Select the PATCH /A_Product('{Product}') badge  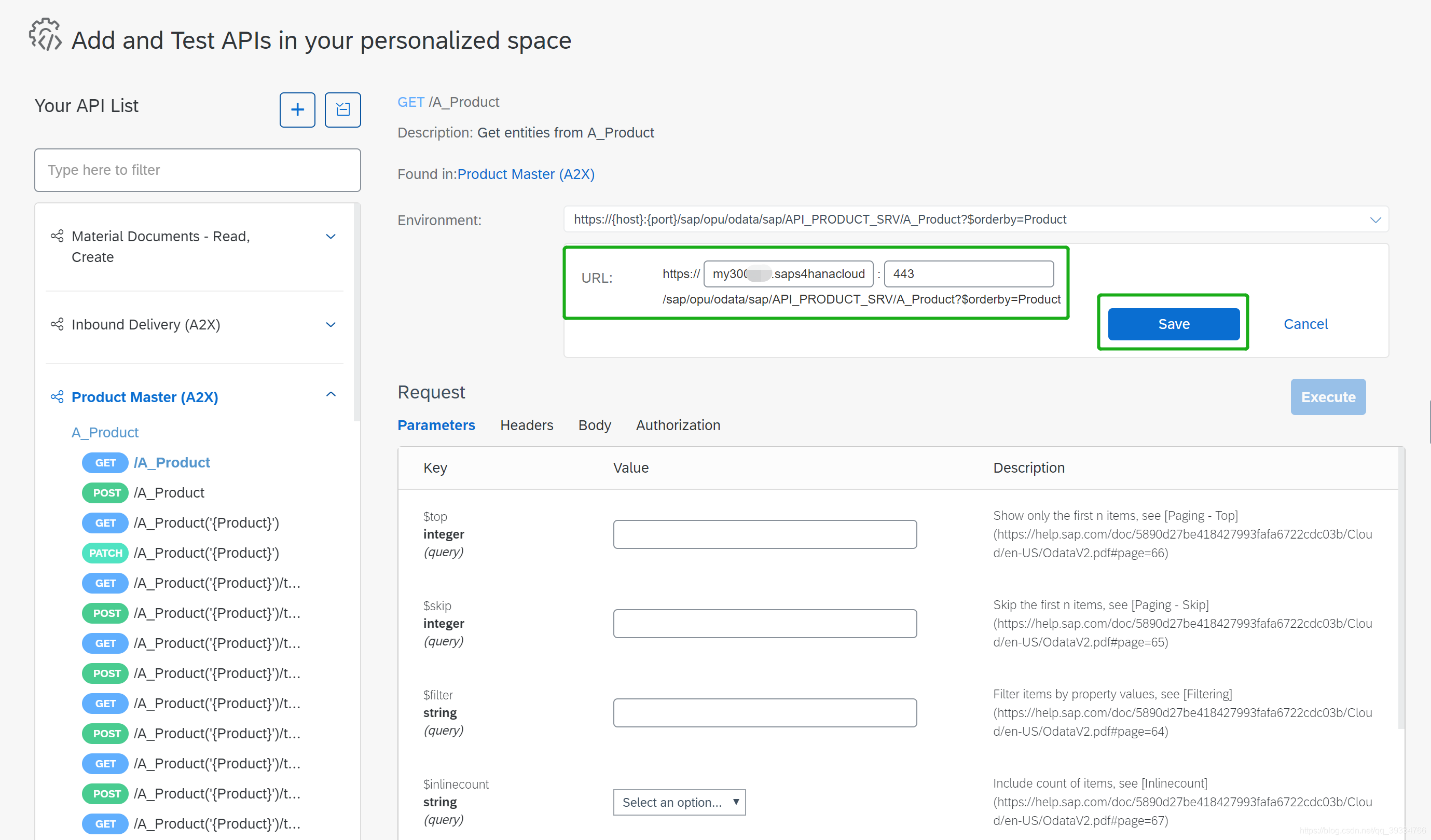pos(105,553)
